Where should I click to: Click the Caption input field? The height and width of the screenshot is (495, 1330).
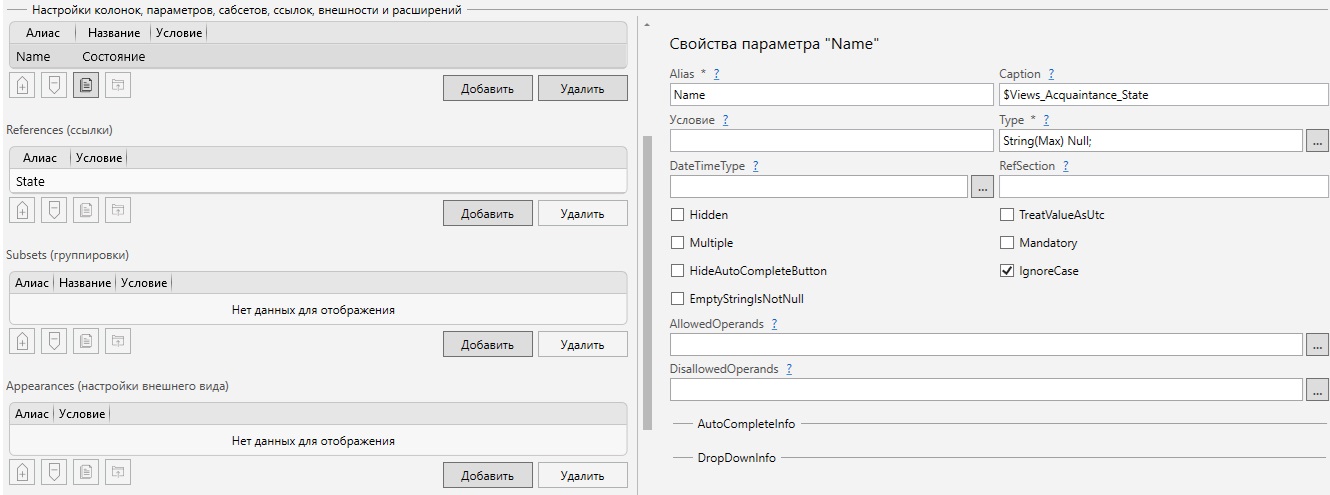(x=1163, y=95)
